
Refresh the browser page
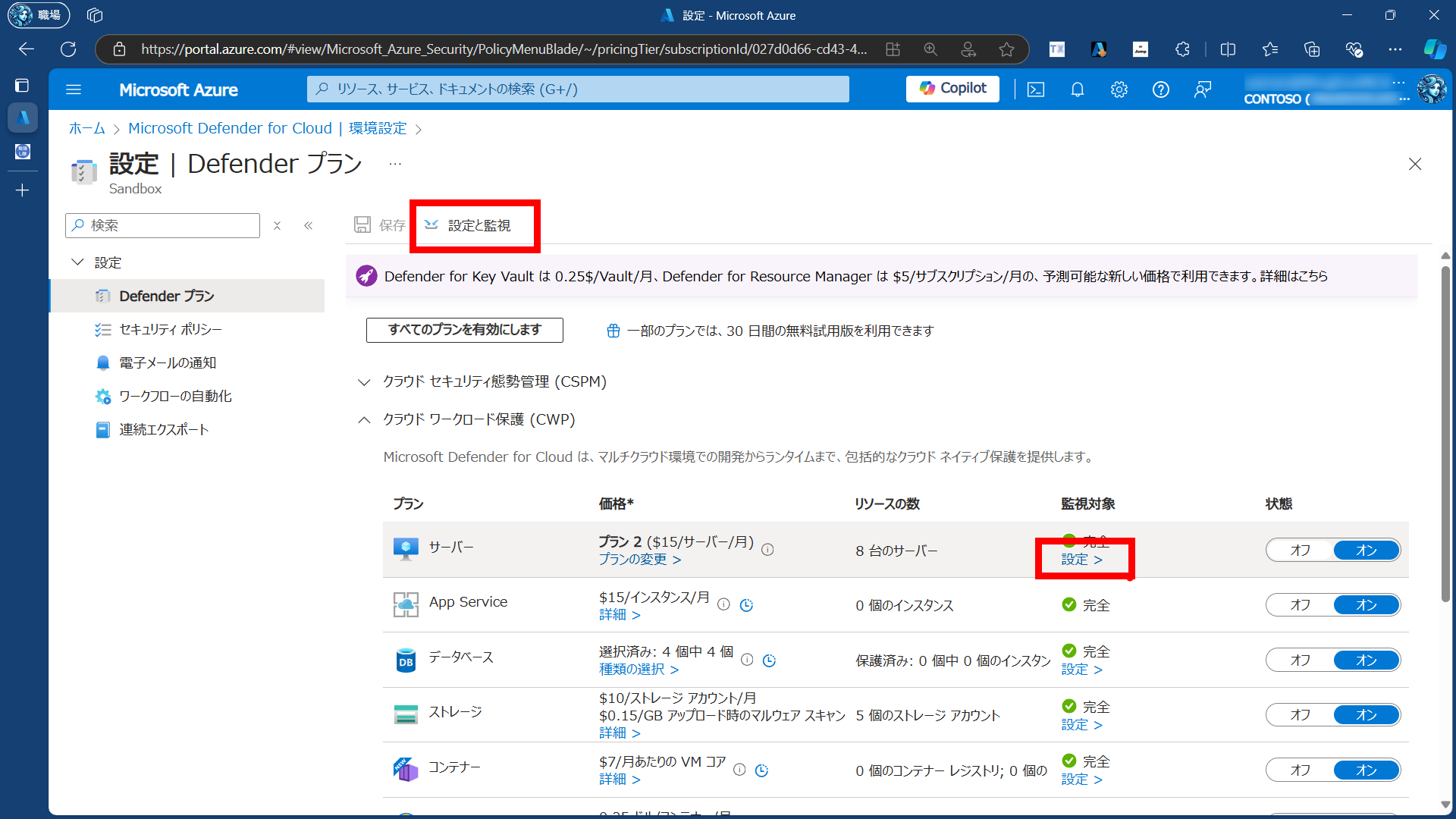click(68, 49)
